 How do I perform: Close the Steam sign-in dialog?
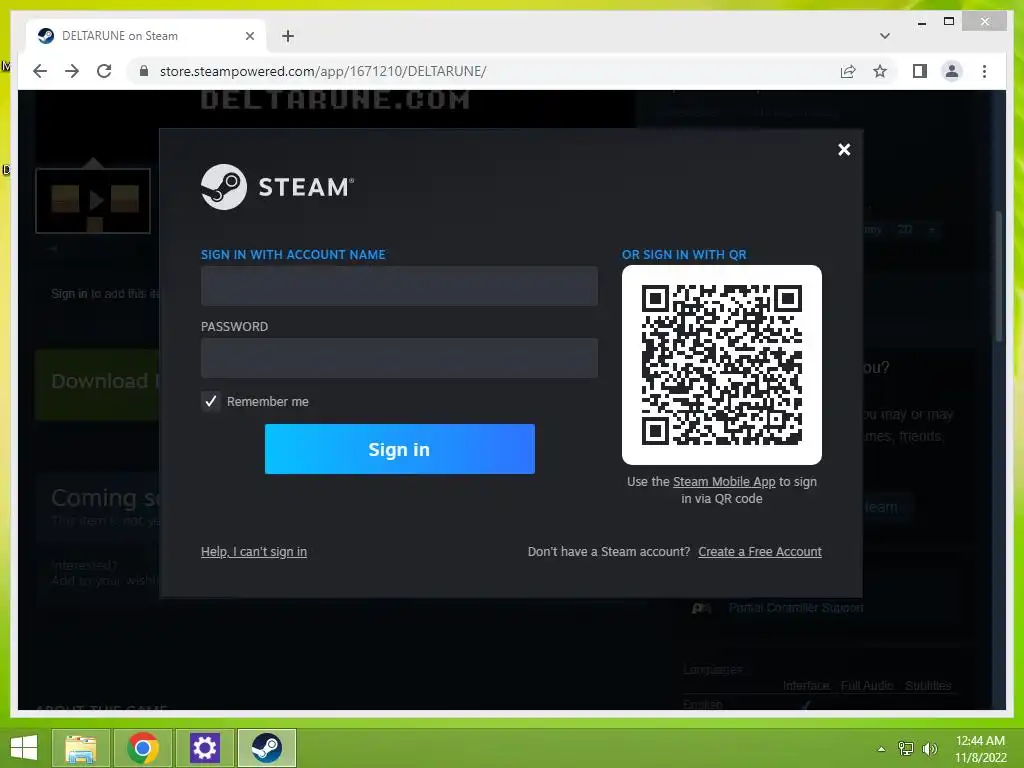pos(844,150)
